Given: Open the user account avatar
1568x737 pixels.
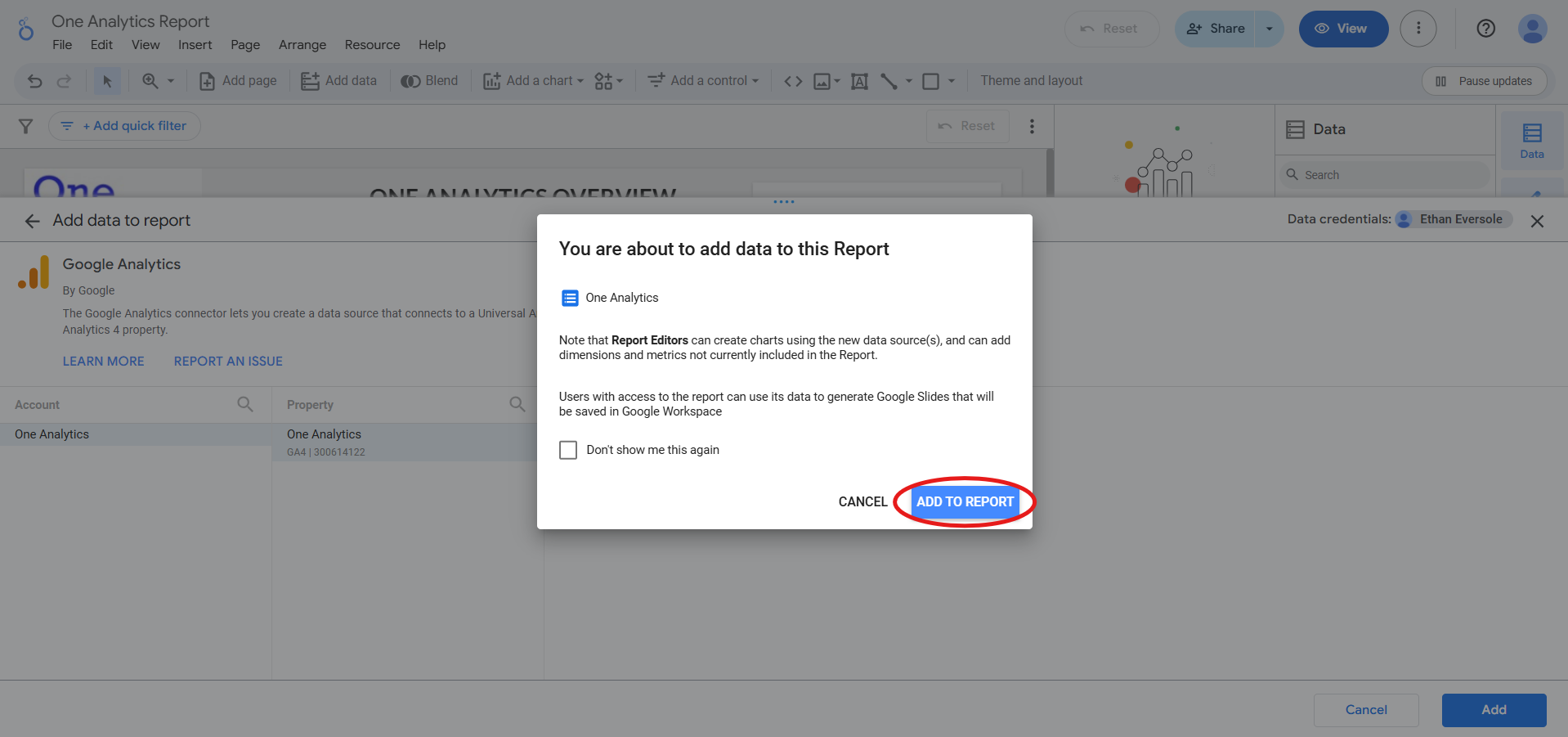Looking at the screenshot, I should [x=1532, y=29].
